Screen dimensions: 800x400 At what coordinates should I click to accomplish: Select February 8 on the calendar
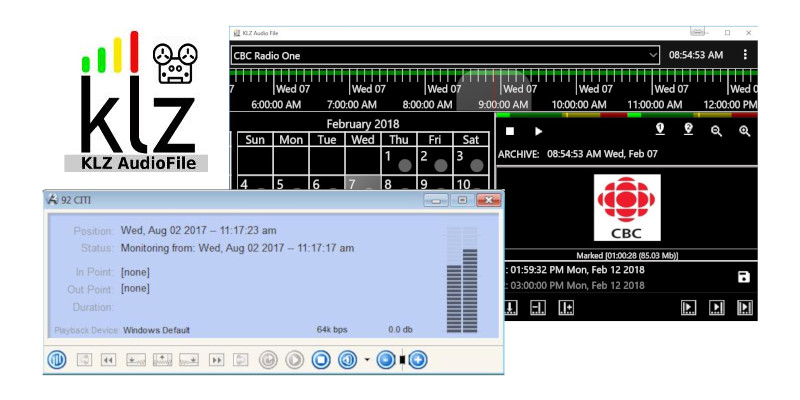tap(398, 183)
